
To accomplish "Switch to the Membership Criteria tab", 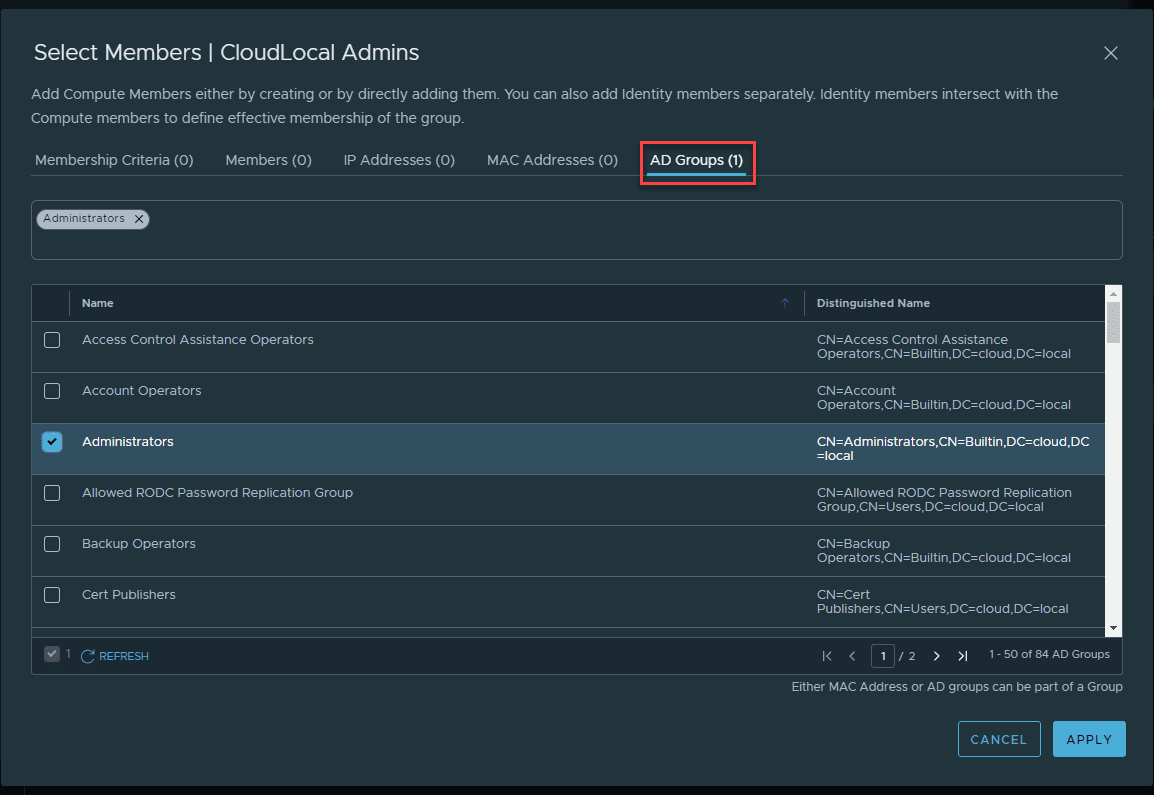I will [x=114, y=160].
